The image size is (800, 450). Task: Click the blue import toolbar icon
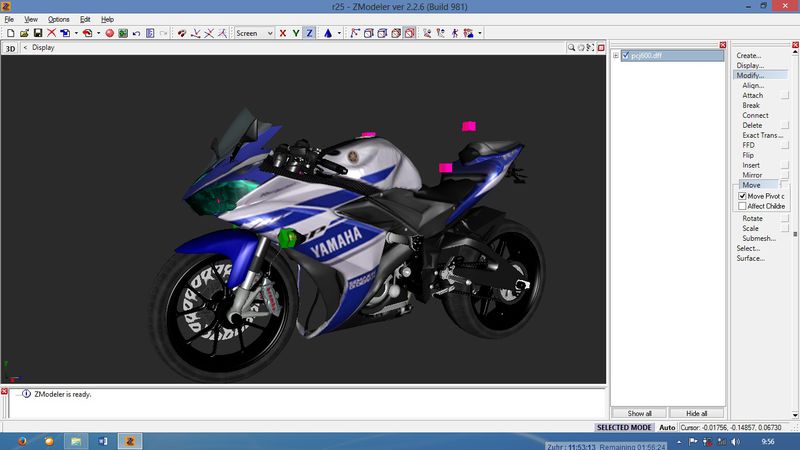click(x=65, y=33)
